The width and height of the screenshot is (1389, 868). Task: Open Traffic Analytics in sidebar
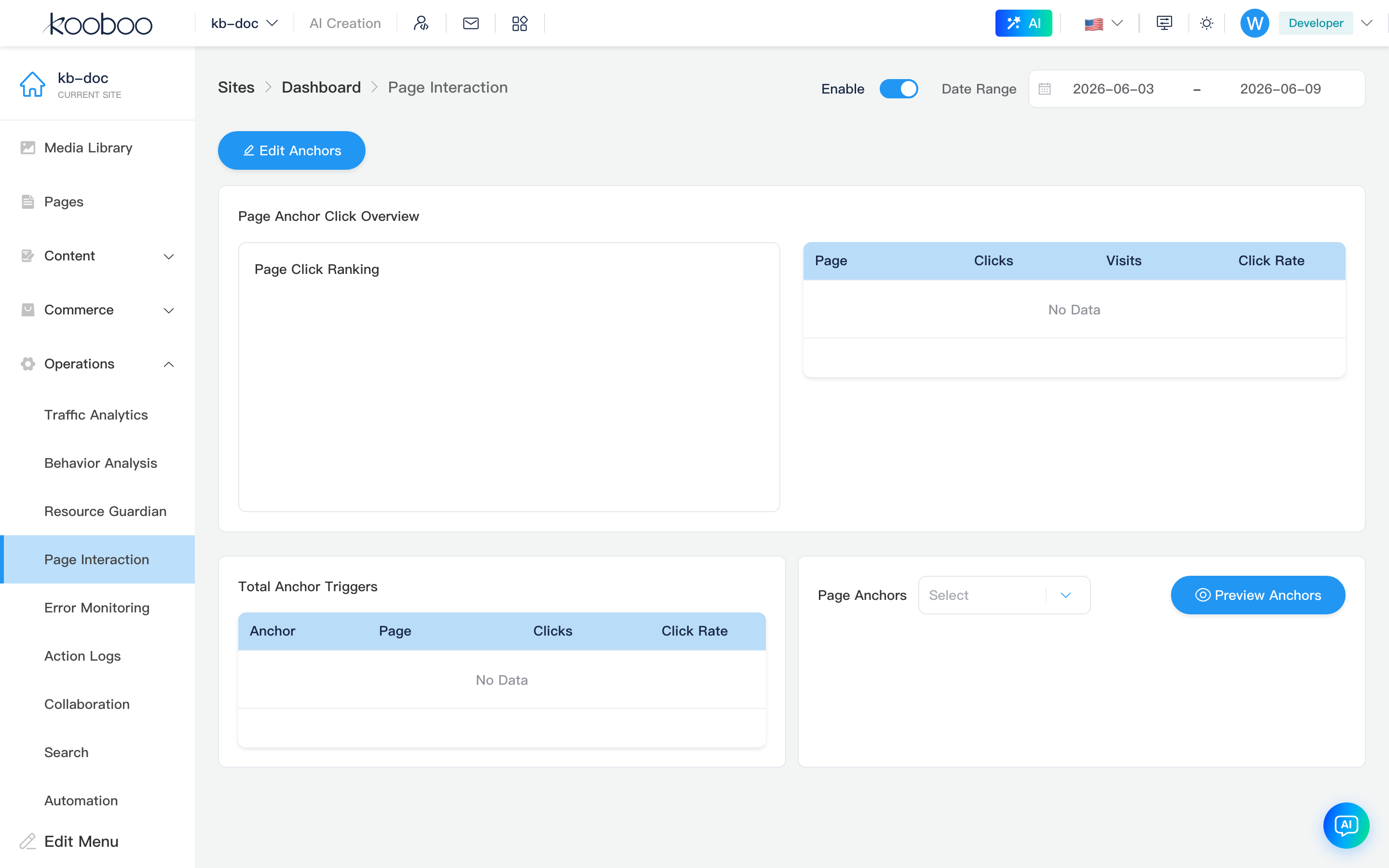click(96, 415)
